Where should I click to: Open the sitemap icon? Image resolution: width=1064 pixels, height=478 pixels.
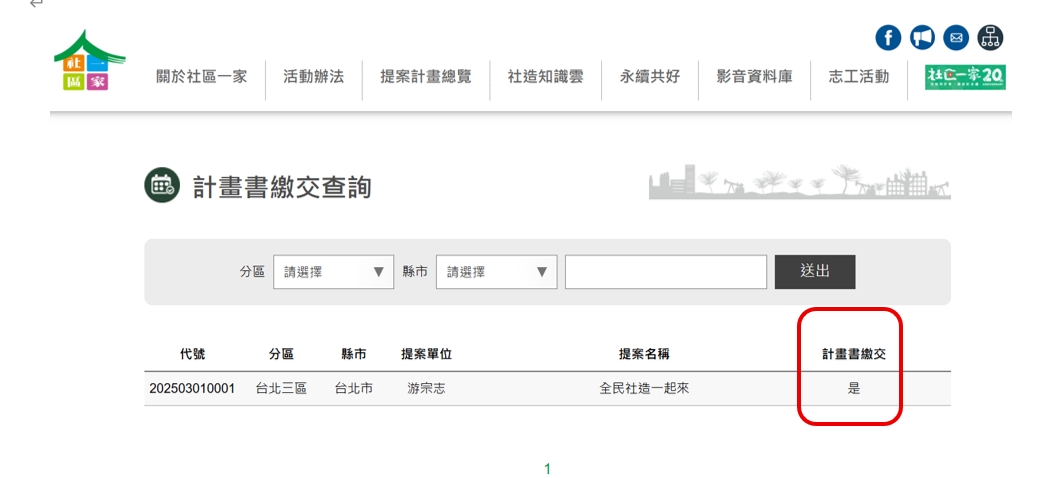coord(990,38)
